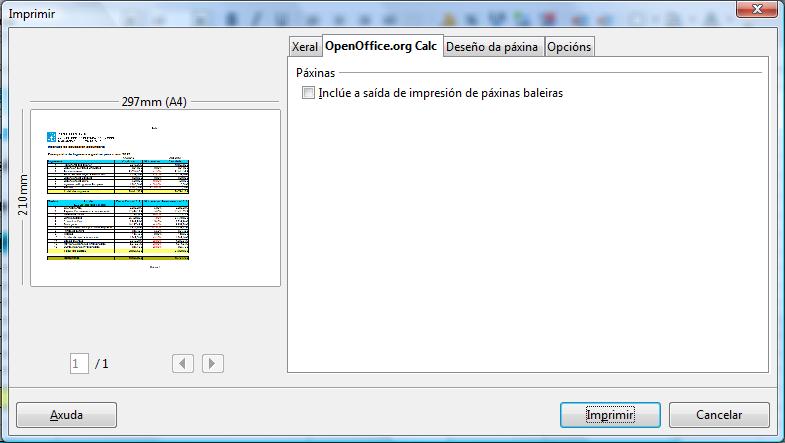Select the OpenOffice.org Calc tab
The image size is (785, 443).
click(382, 46)
